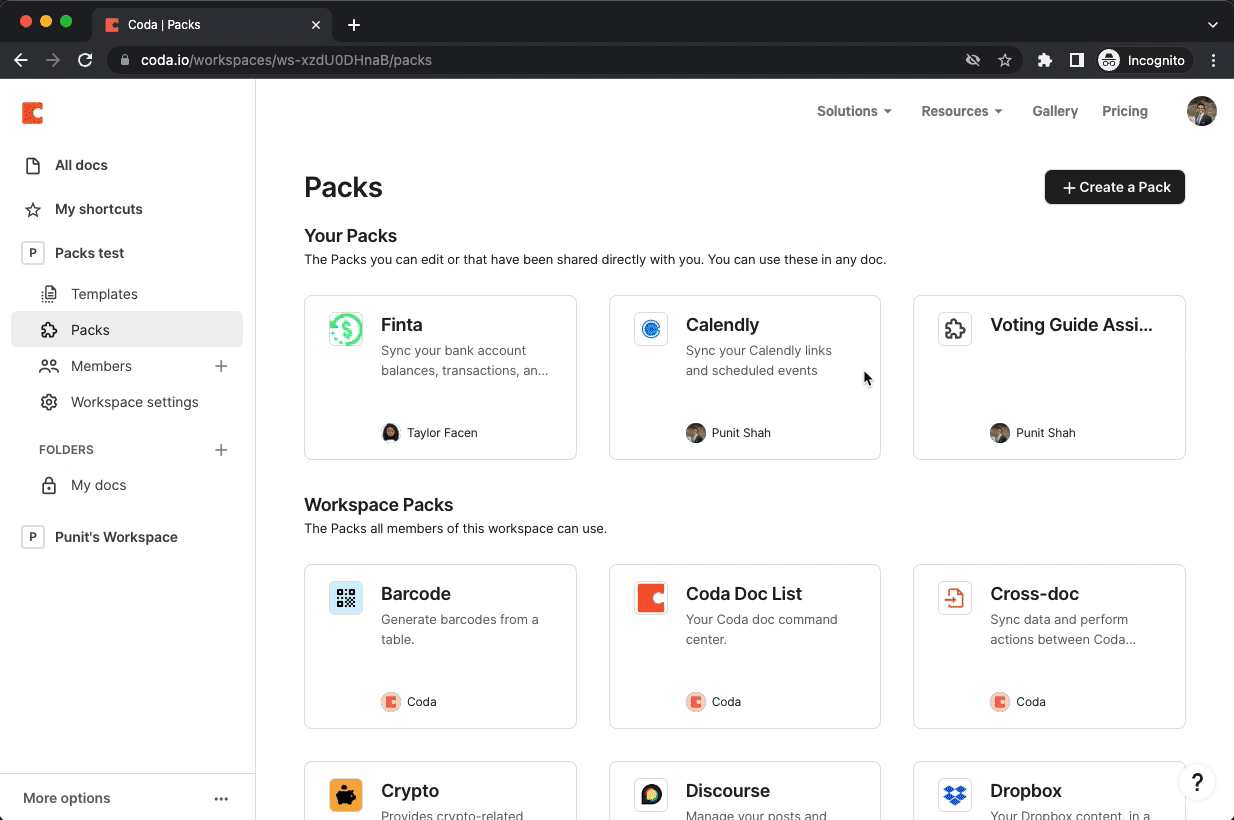The image size is (1234, 820).
Task: Open the Pricing link
Action: click(x=1125, y=111)
